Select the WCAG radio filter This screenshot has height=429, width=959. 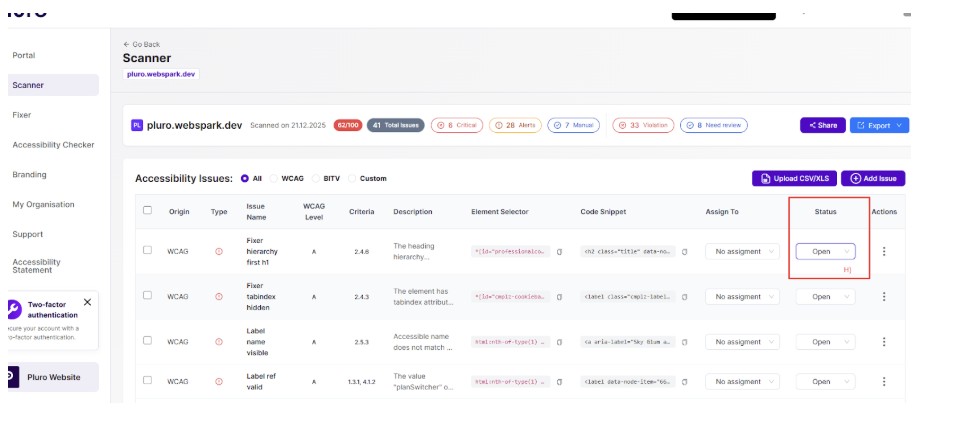(x=274, y=179)
